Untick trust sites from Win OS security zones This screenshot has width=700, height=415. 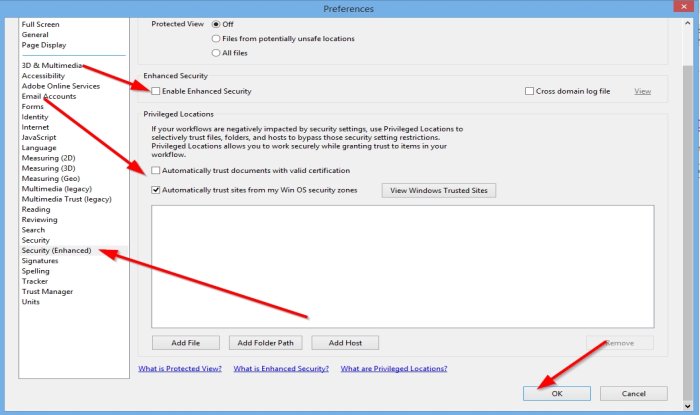tap(155, 190)
